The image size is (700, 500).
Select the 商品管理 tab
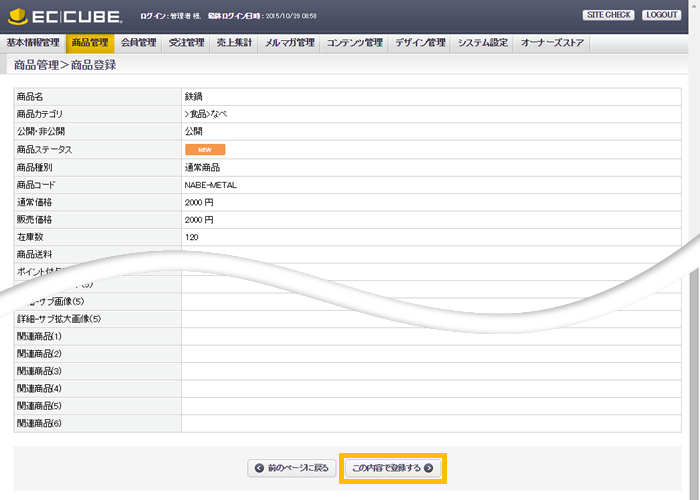click(90, 43)
